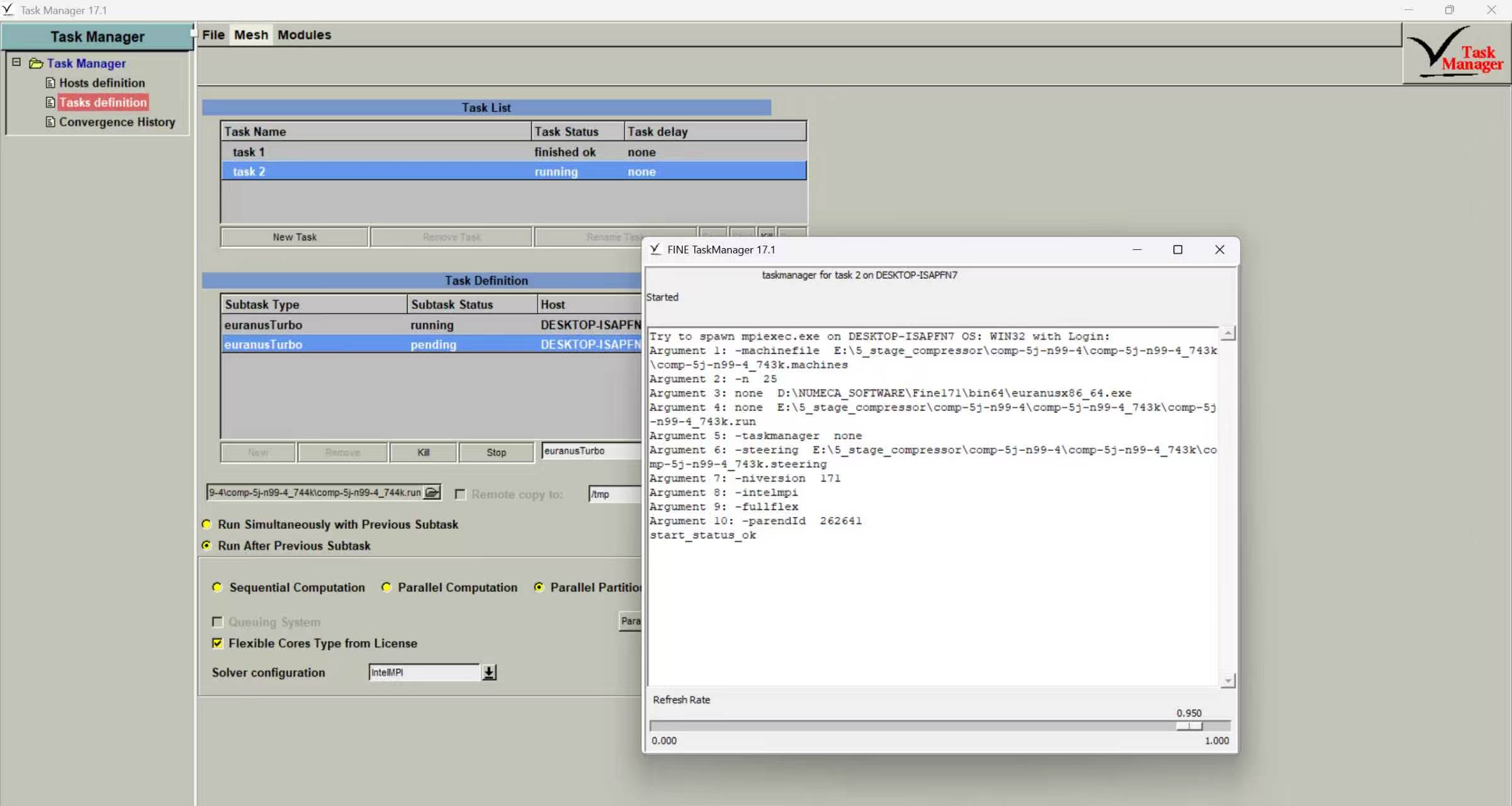Click the log scrollbar down arrow
The height and width of the screenshot is (806, 1512).
1227,681
